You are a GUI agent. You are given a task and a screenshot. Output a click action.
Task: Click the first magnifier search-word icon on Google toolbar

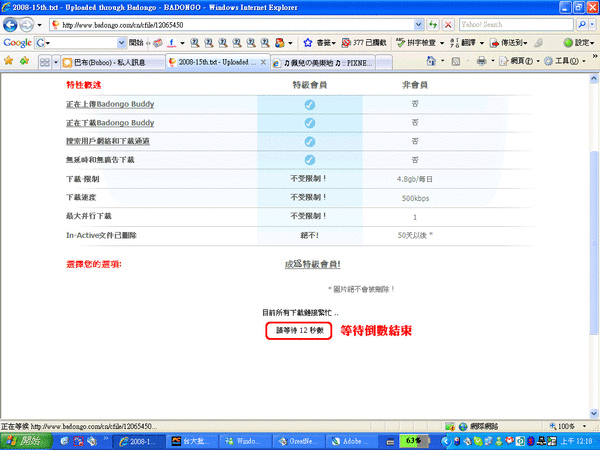point(194,42)
